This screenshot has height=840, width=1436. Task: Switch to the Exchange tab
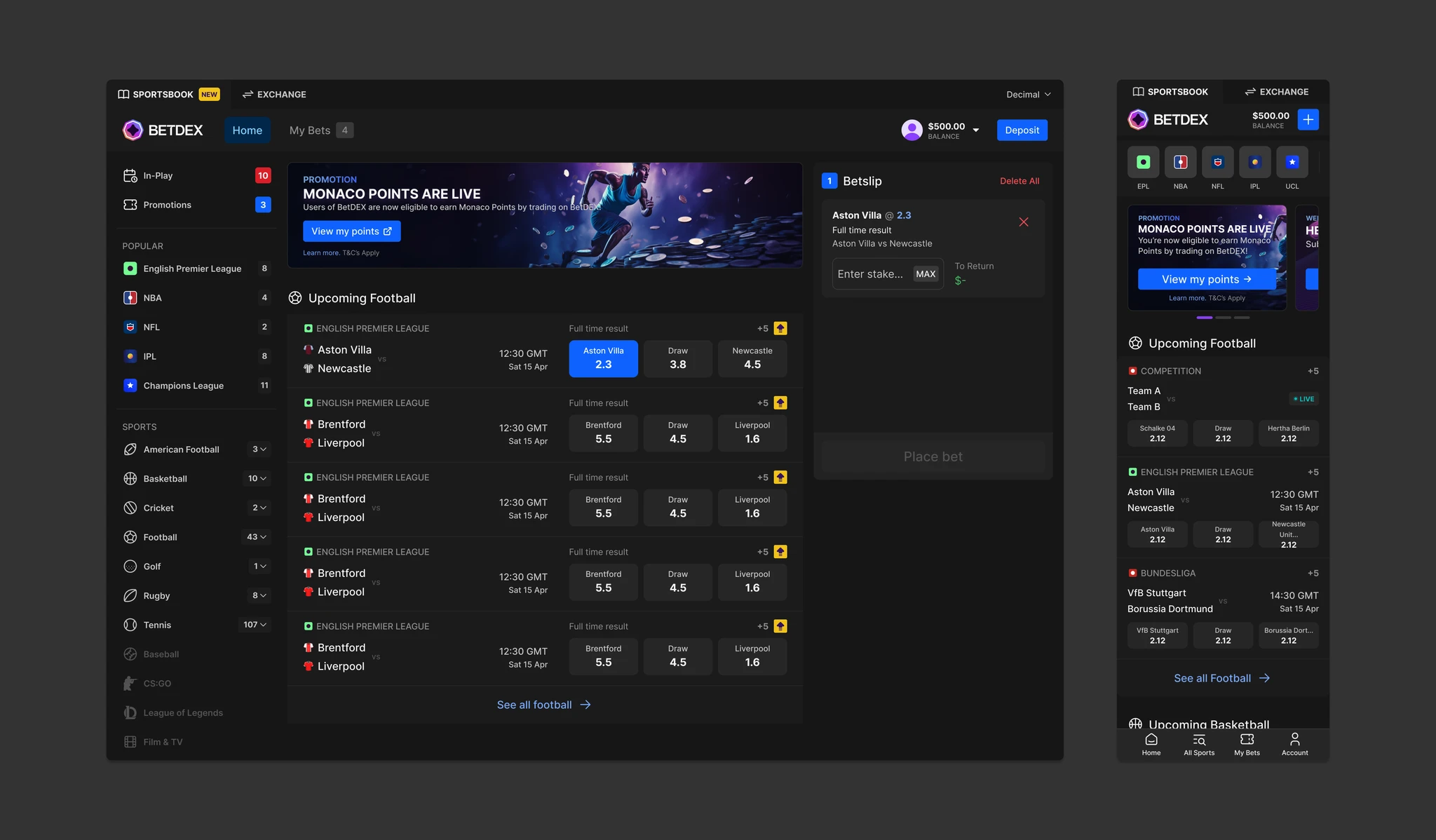[x=274, y=94]
